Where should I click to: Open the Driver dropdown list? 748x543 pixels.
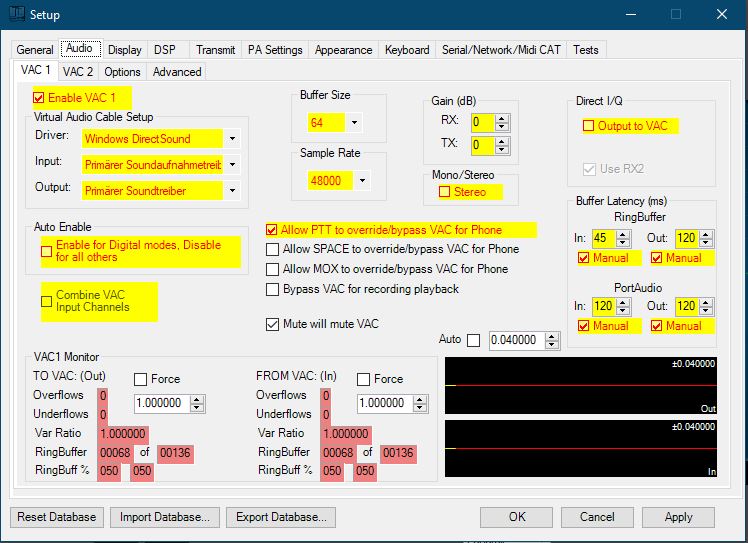tap(233, 139)
